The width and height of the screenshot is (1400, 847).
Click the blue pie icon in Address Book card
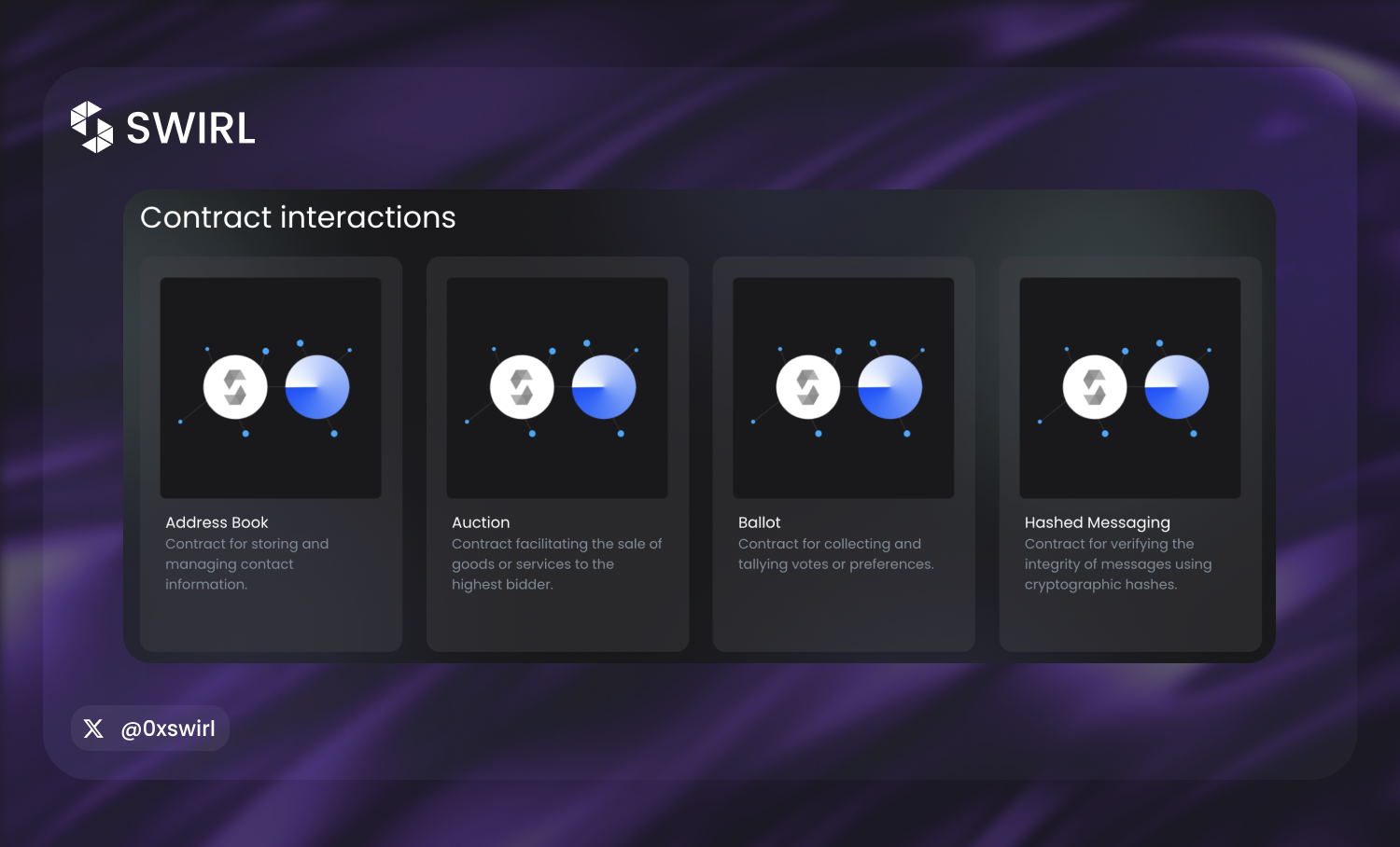click(x=317, y=387)
